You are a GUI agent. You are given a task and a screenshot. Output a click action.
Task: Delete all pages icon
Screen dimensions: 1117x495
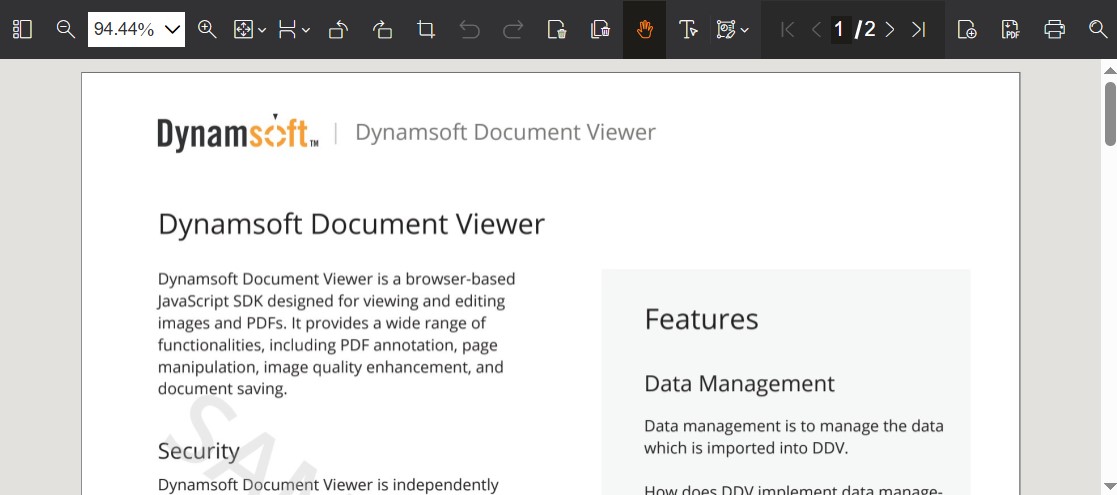600,30
